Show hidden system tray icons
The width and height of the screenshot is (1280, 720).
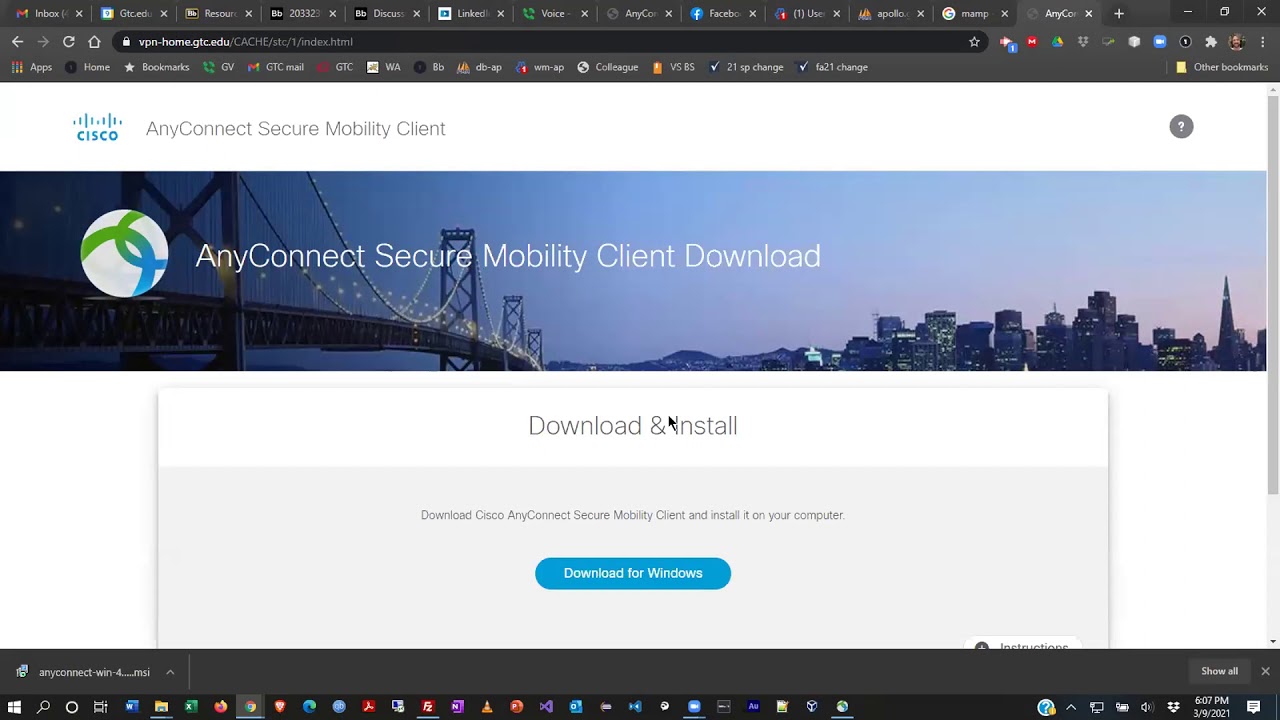pyautogui.click(x=1071, y=707)
